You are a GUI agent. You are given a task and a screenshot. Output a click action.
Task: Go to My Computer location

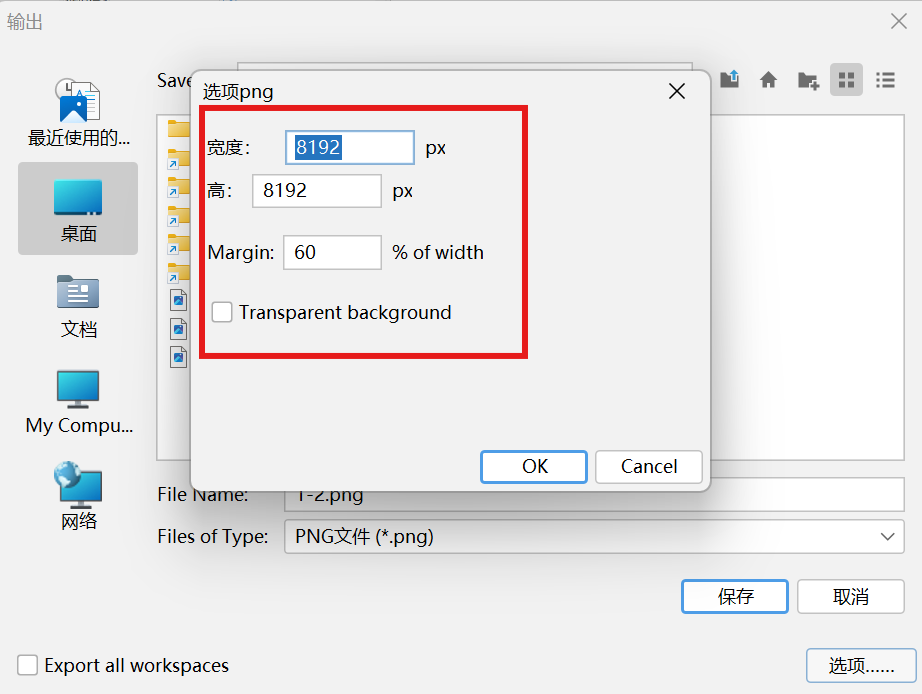click(78, 402)
